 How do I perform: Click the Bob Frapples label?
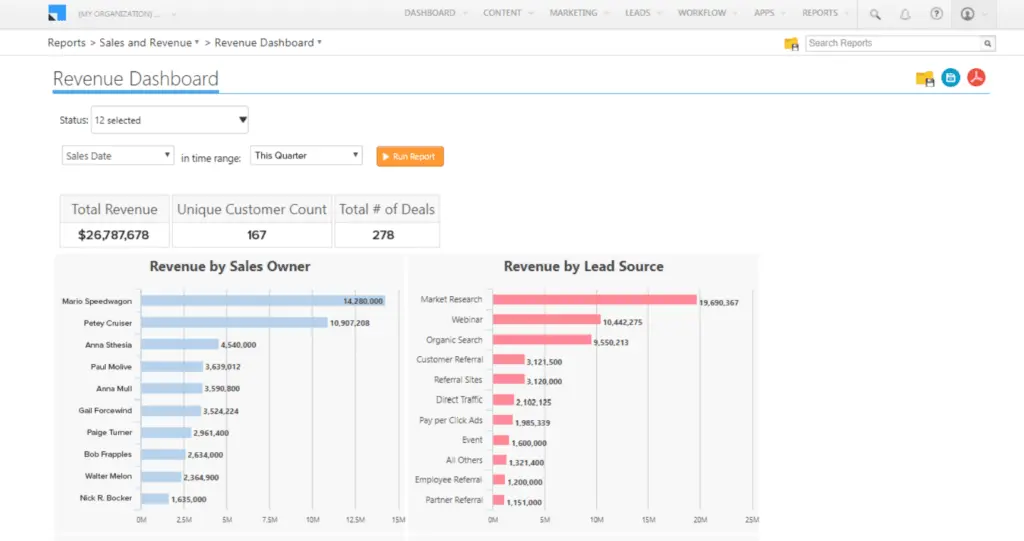pos(108,454)
